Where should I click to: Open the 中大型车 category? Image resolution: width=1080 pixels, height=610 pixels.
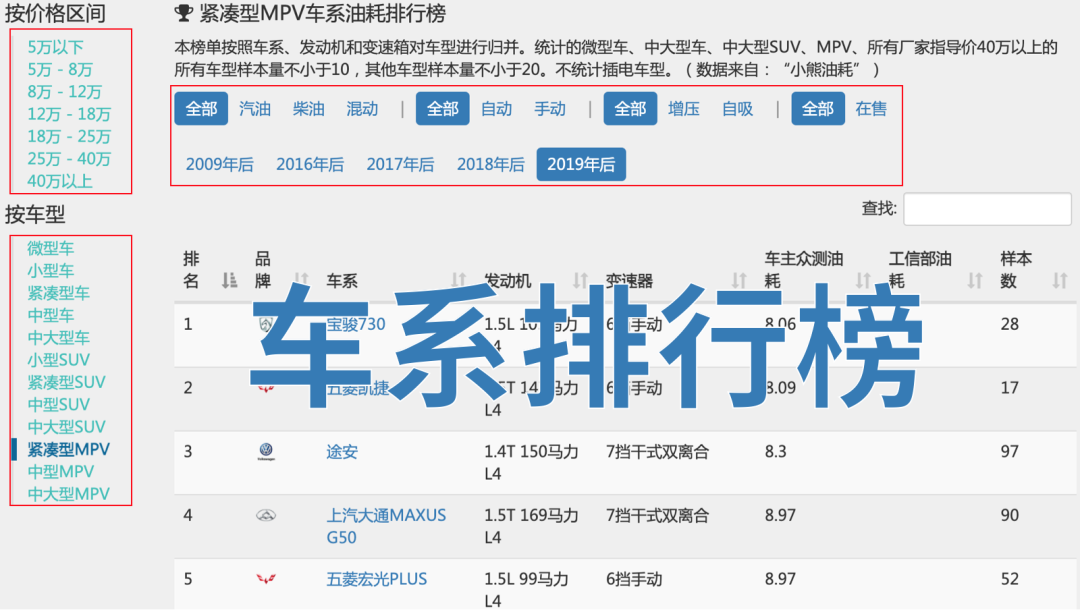point(59,337)
